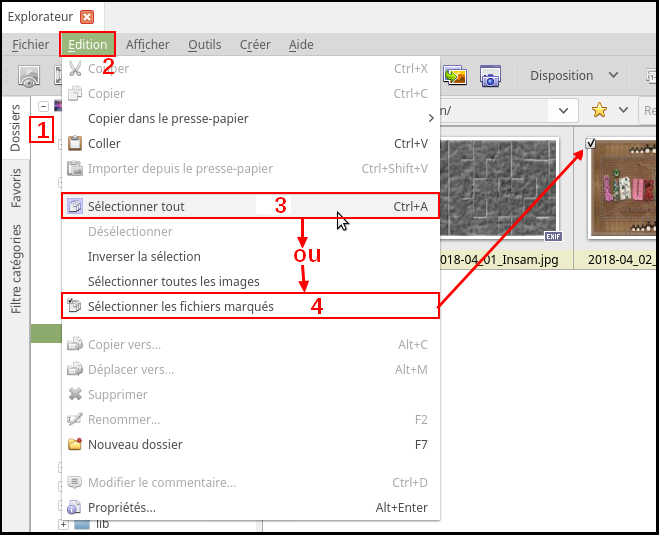The width and height of the screenshot is (659, 535).
Task: Click the screen capture camera icon
Action: click(490, 76)
